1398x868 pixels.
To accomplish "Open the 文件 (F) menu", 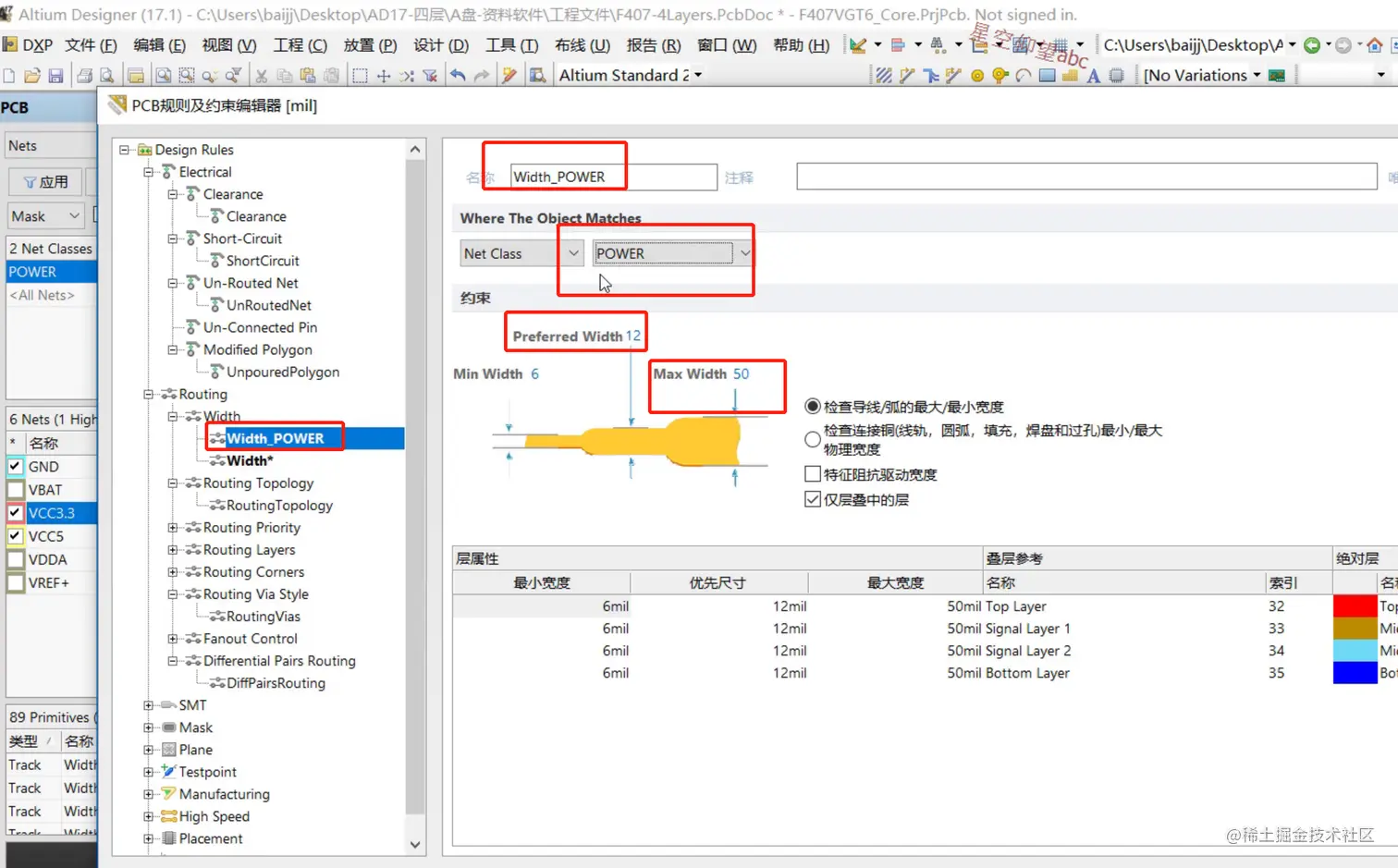I will point(91,45).
